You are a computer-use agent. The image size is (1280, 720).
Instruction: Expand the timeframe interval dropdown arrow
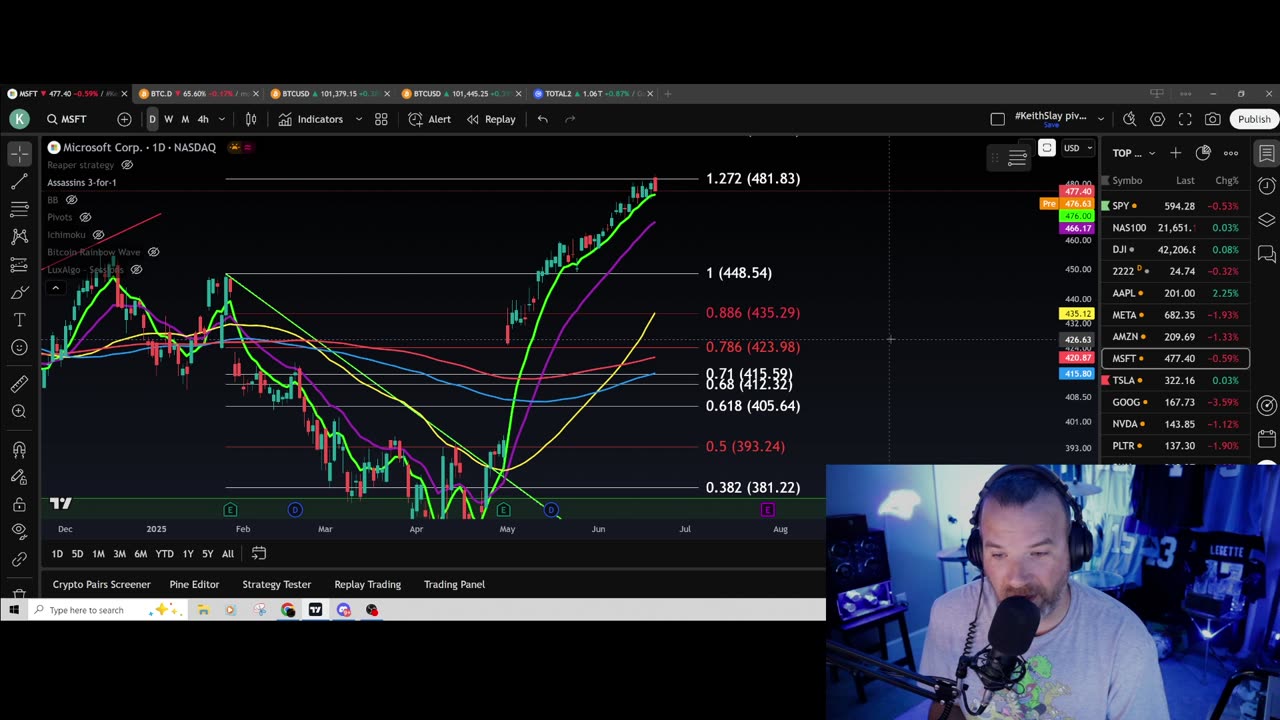tap(222, 119)
